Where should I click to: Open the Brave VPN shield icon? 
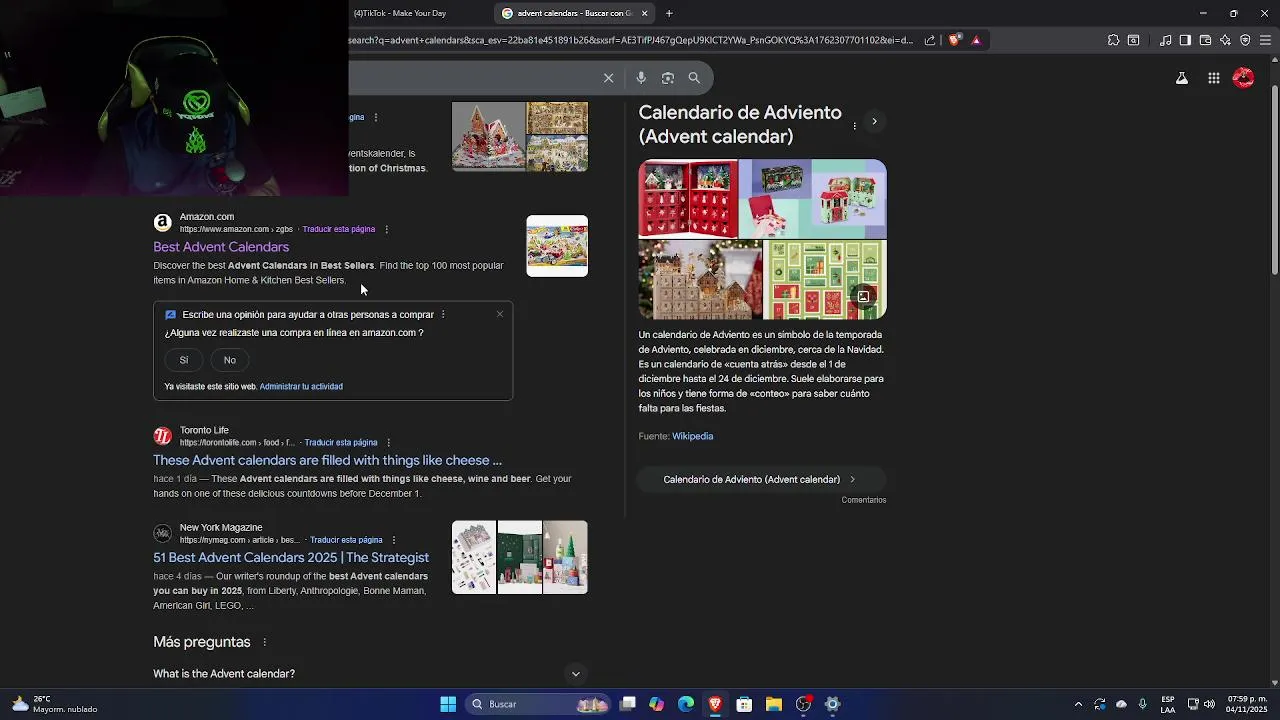[1245, 40]
